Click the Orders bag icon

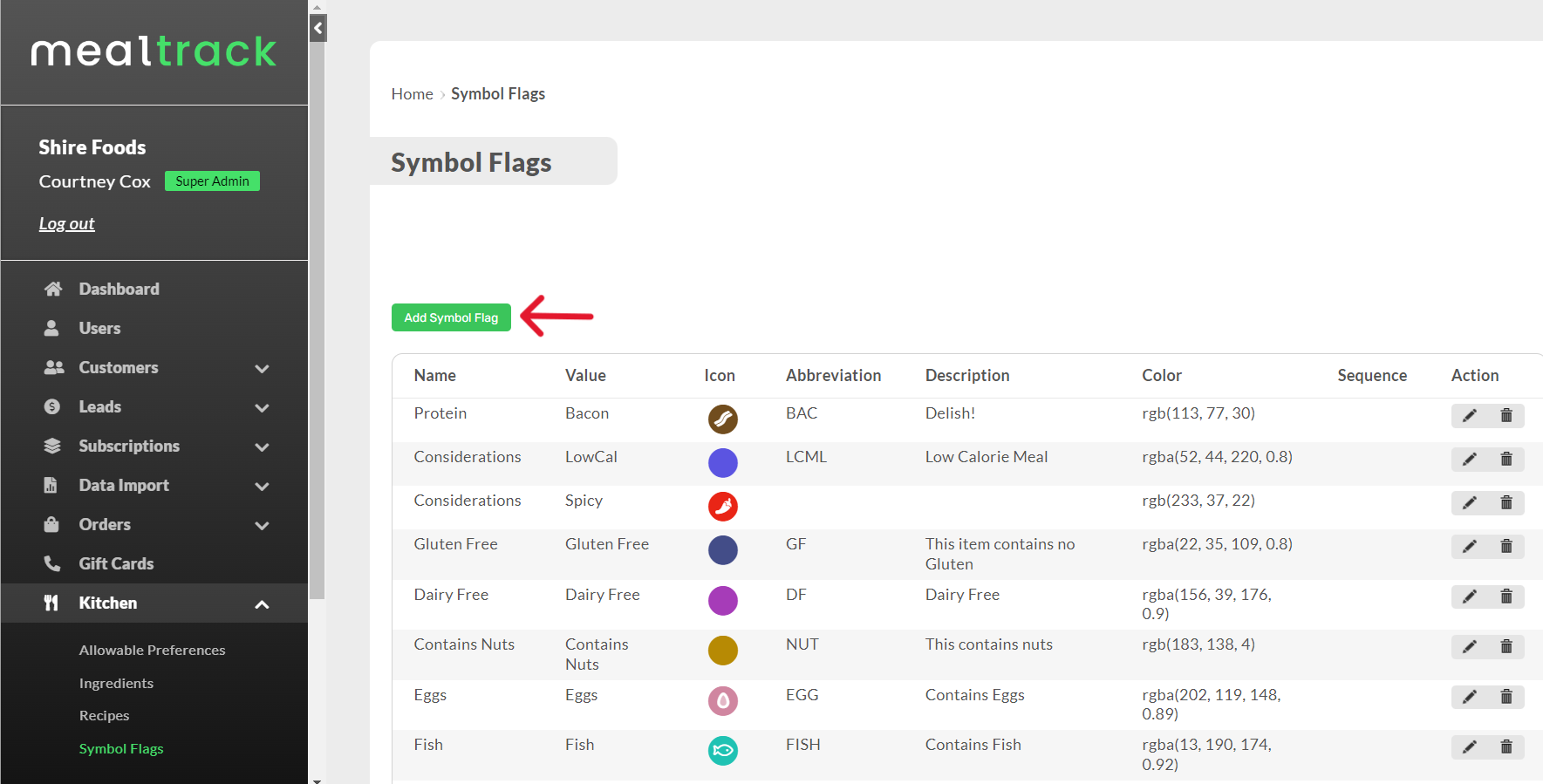51,524
